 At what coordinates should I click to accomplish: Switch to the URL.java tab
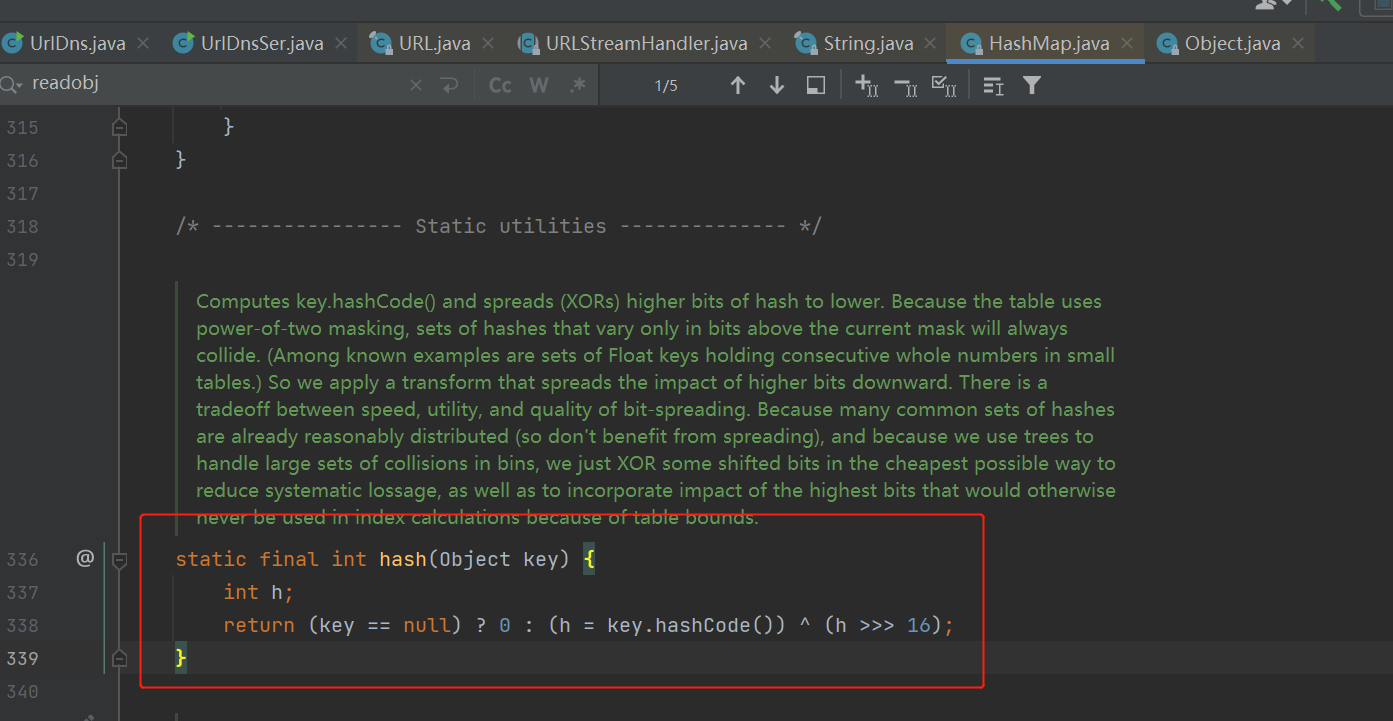click(434, 44)
